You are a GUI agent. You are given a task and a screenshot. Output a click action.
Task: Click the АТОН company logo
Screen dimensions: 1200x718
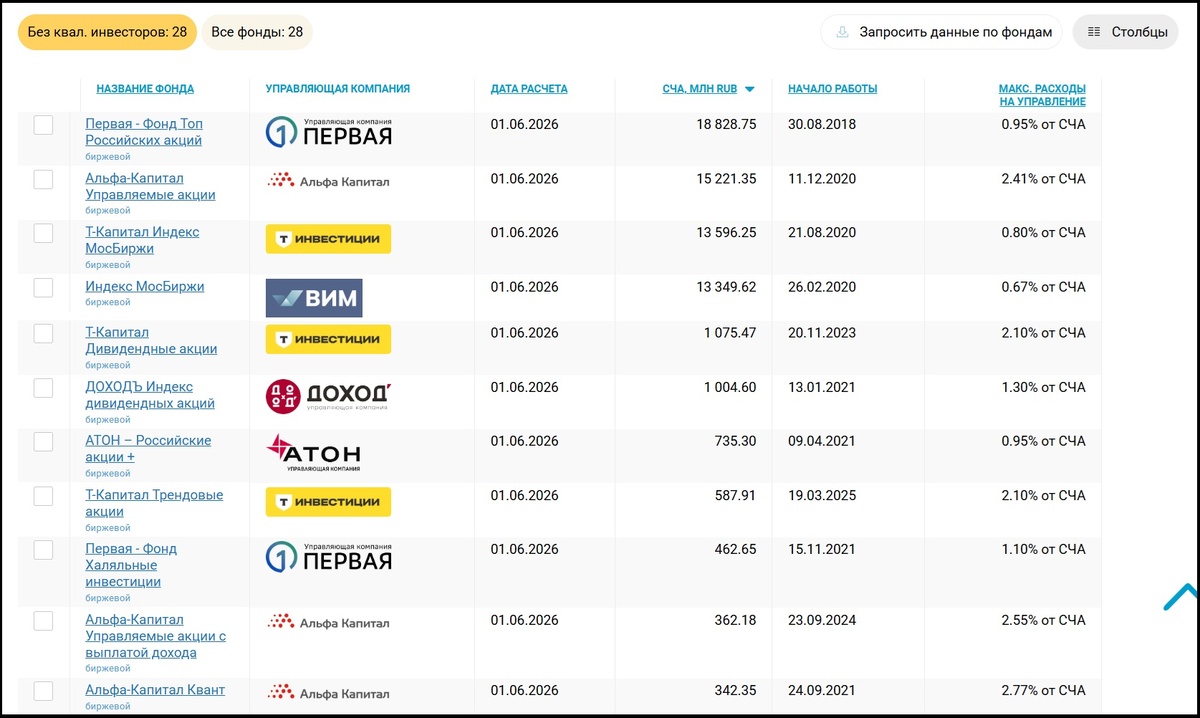point(313,453)
